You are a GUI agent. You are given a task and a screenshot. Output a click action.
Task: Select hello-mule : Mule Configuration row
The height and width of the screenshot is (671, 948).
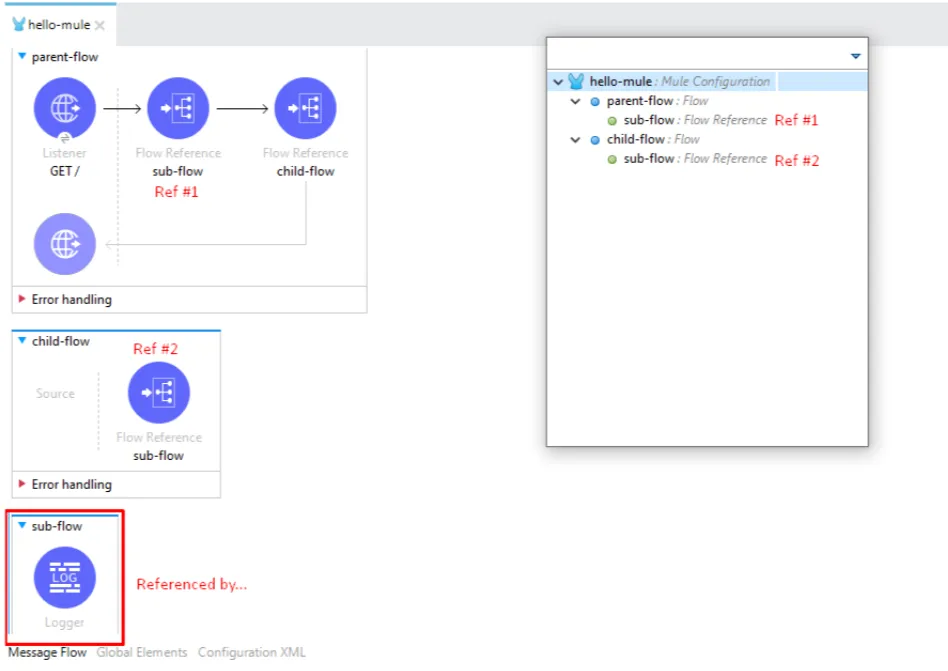point(707,81)
